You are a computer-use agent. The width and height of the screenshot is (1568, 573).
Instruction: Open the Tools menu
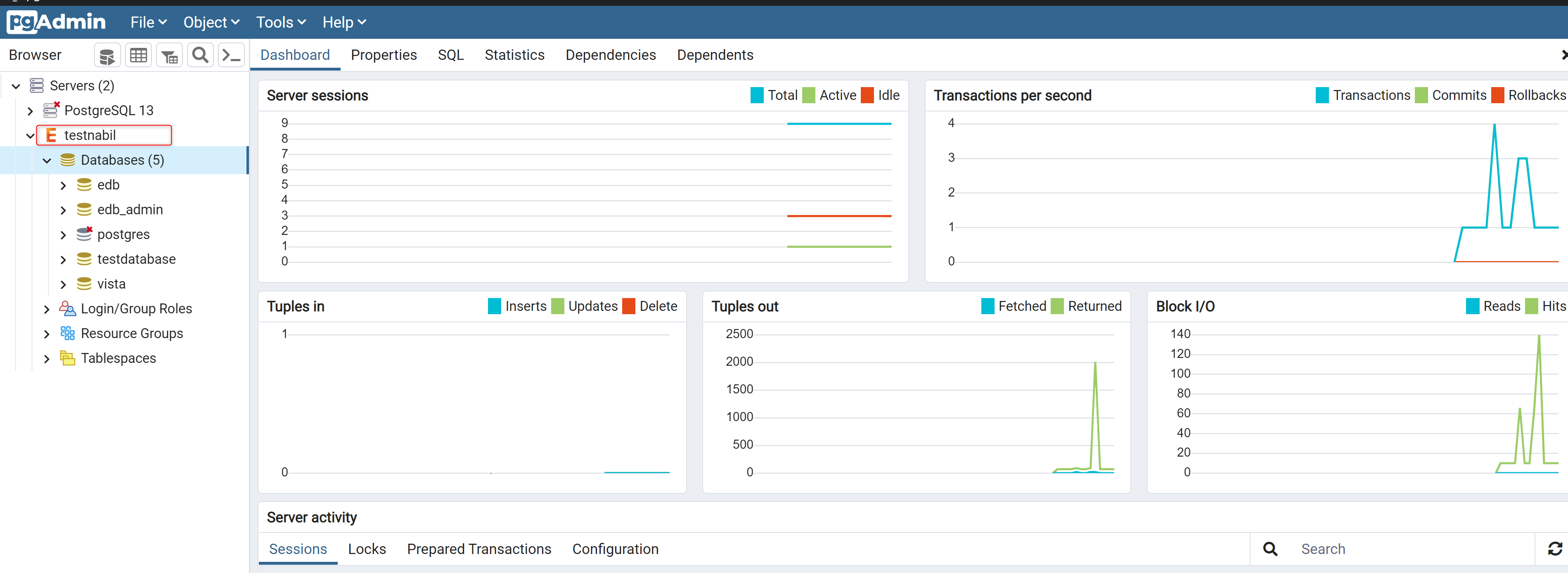click(281, 23)
